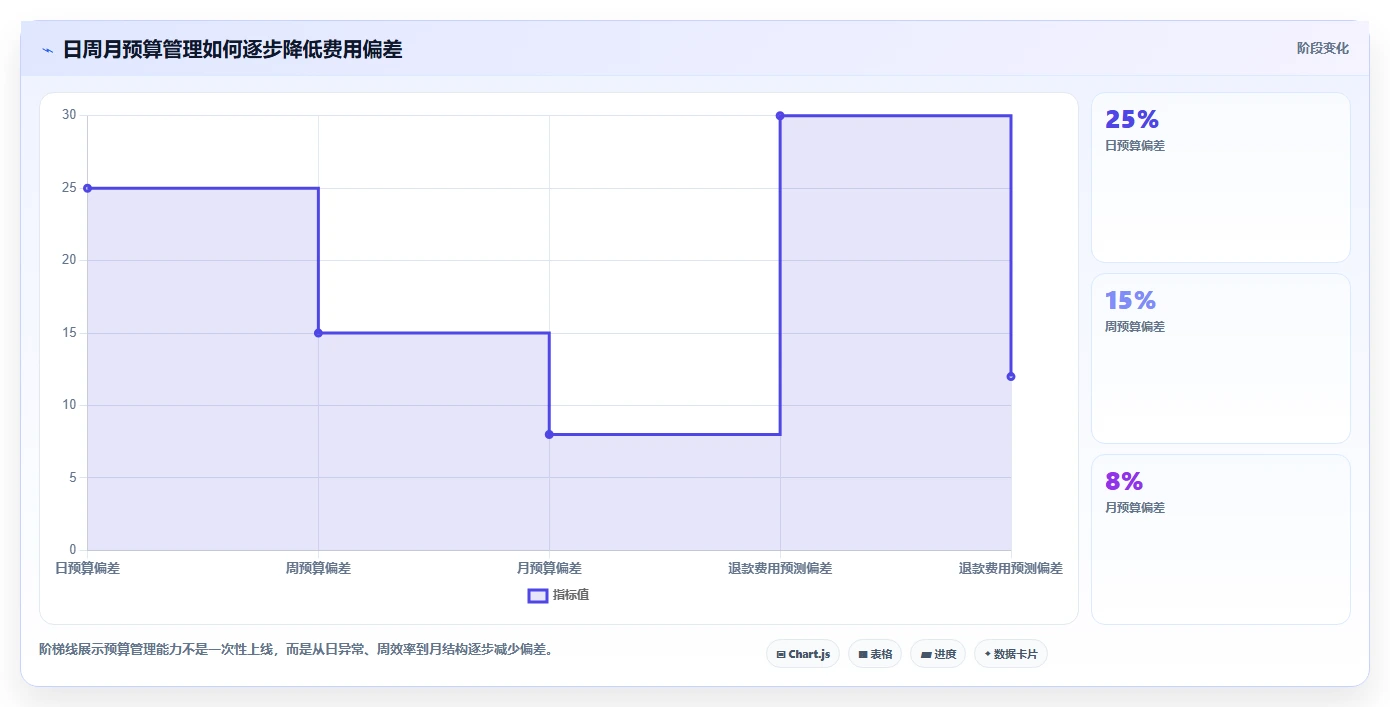Open the 15% 周预算偏差 card
Viewport: 1390px width, 707px height.
tap(1221, 358)
